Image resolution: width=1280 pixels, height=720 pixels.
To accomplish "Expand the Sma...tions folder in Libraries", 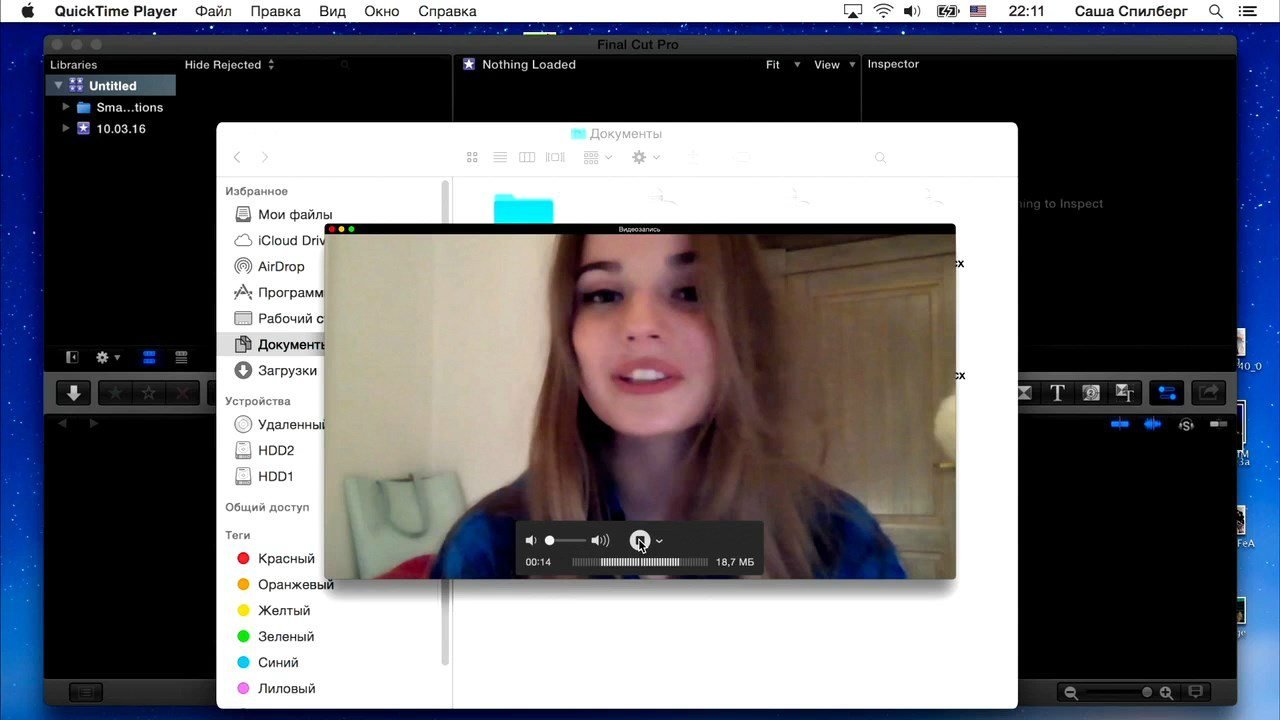I will click(x=66, y=107).
